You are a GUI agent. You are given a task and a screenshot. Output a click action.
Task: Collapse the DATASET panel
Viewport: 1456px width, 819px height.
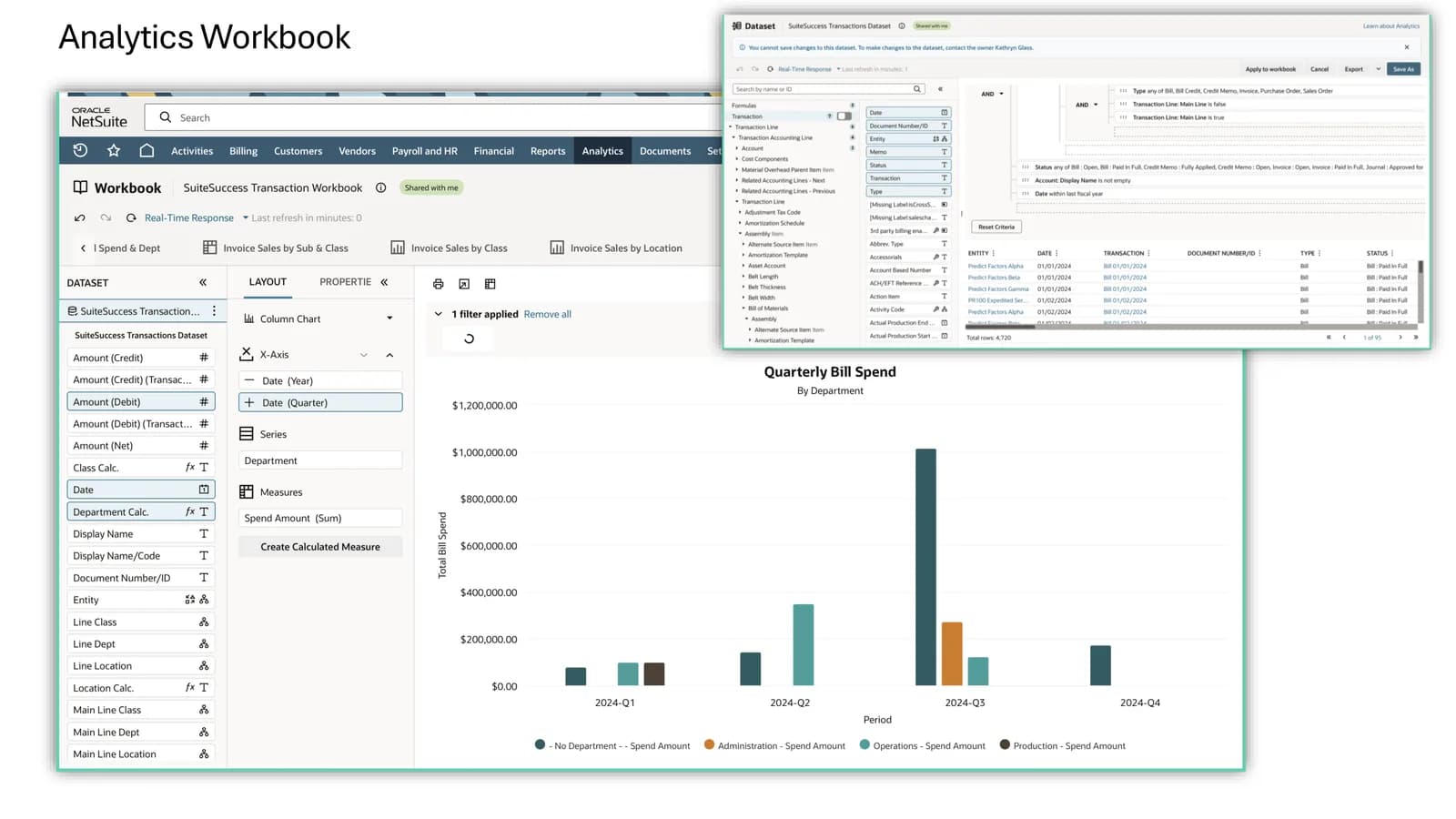coord(203,282)
